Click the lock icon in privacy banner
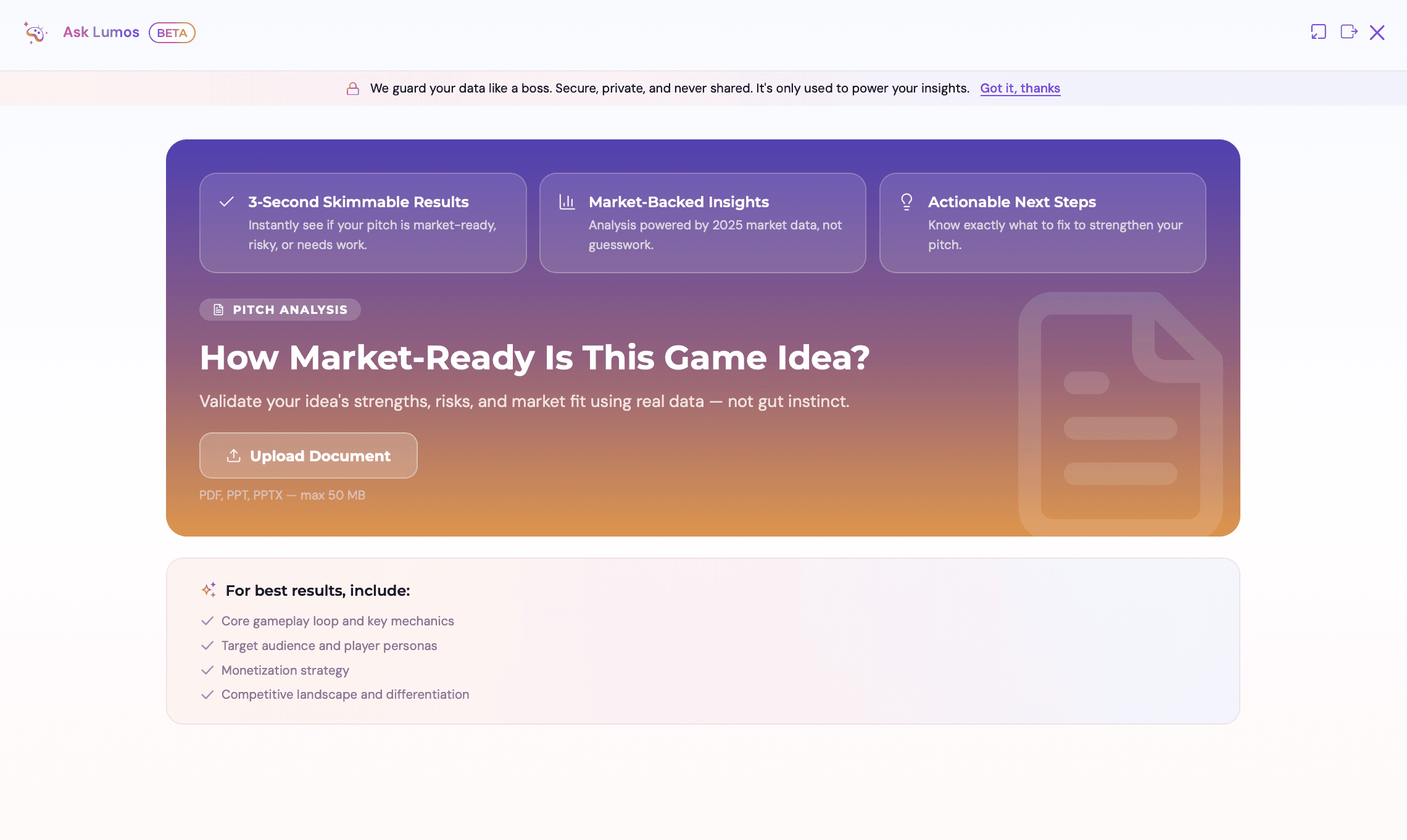The width and height of the screenshot is (1407, 840). [353, 89]
